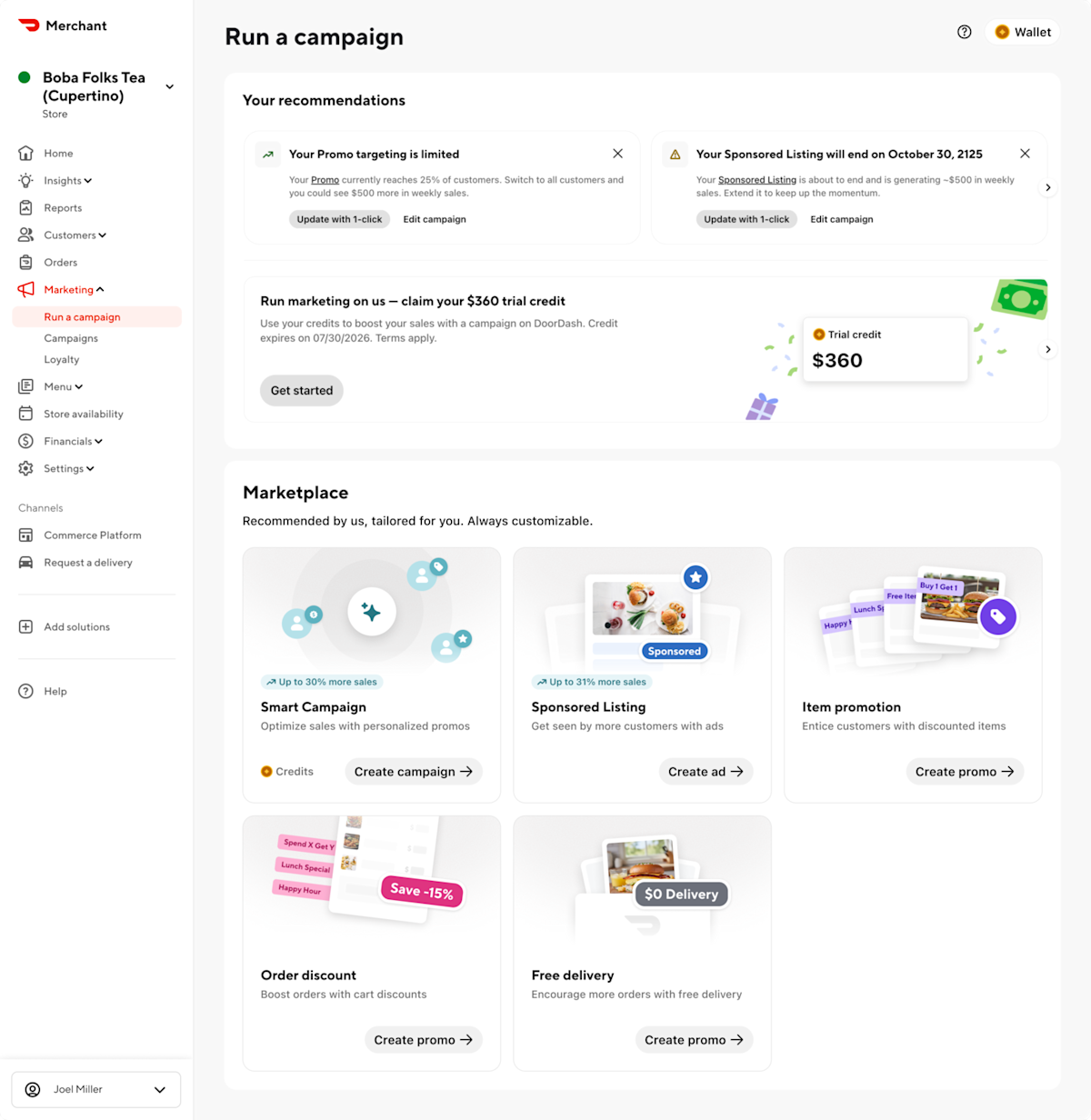The height and width of the screenshot is (1120, 1091).
Task: Click the green store status dot
Action: click(x=25, y=77)
